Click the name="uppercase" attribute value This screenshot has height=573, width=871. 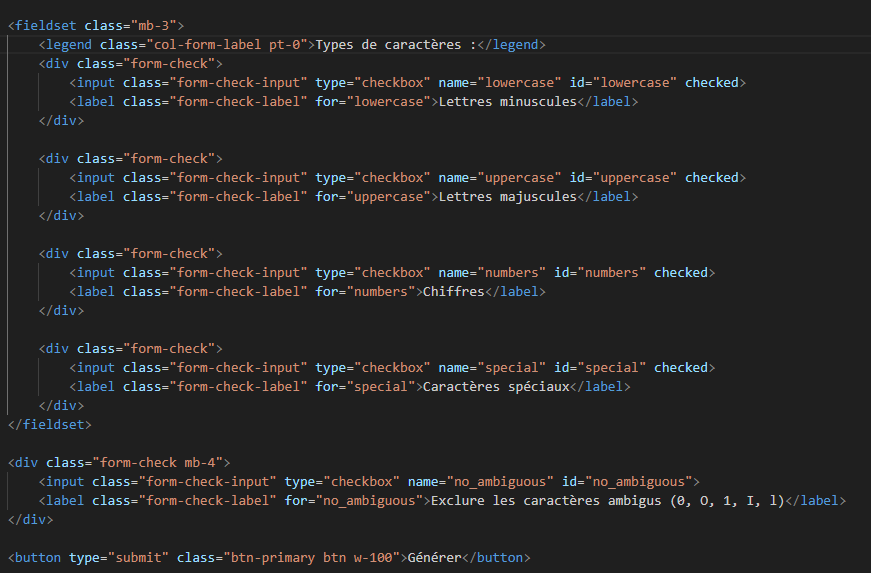519,178
